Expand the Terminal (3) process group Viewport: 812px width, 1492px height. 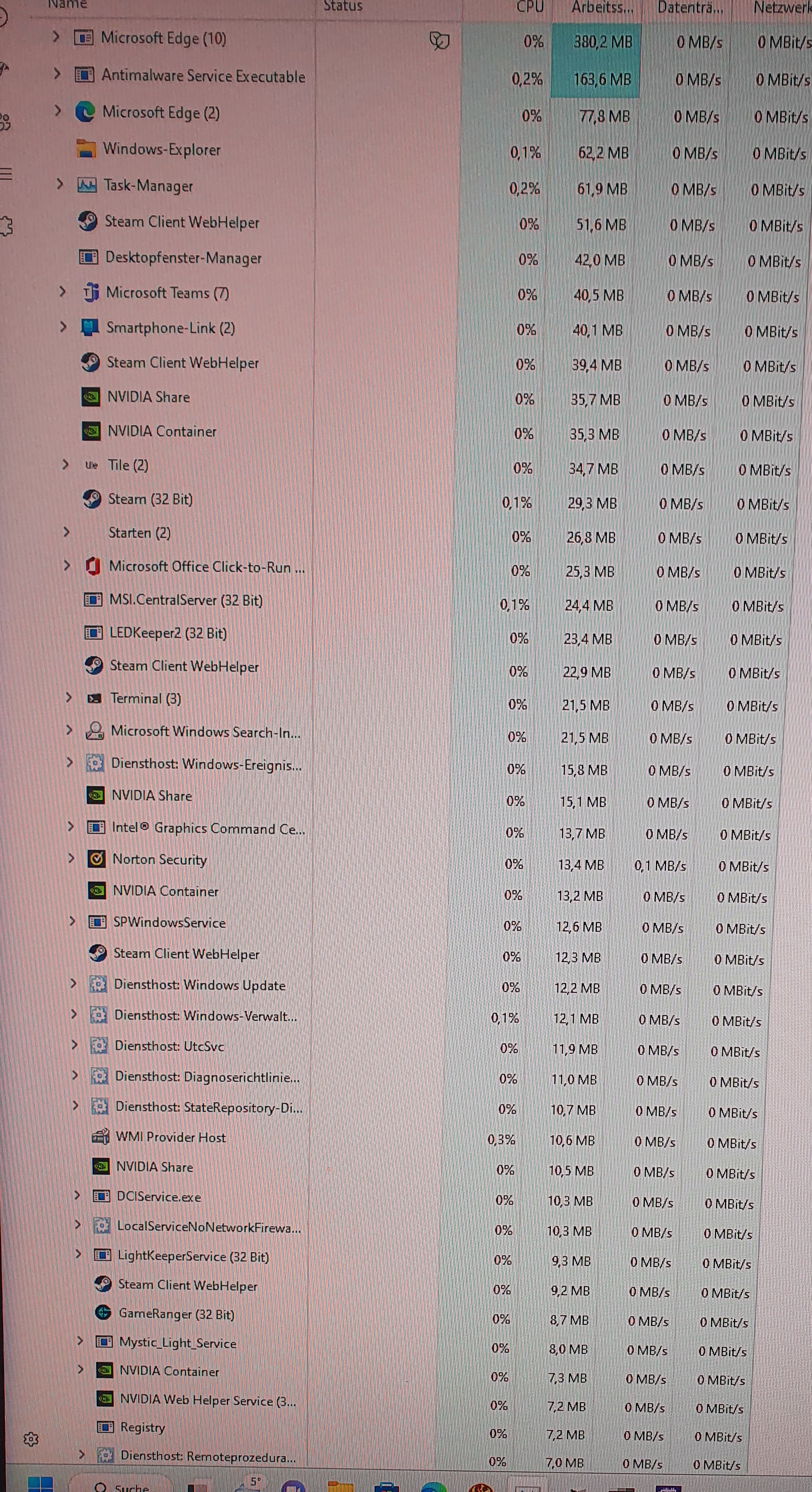(x=69, y=697)
